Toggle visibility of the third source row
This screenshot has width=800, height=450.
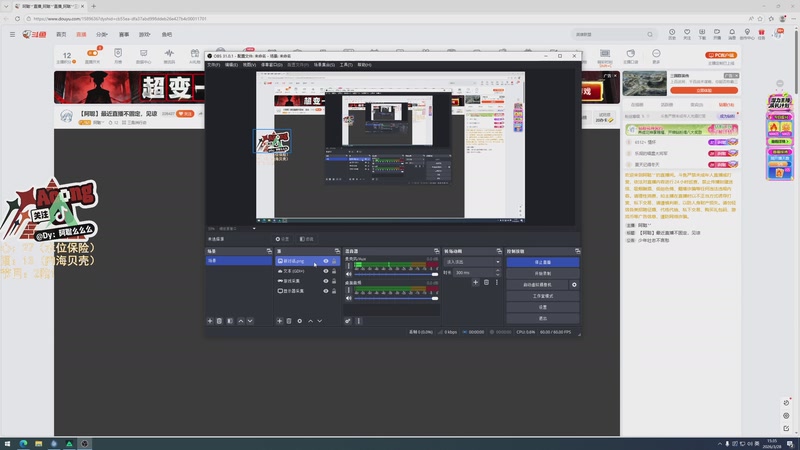coord(326,281)
